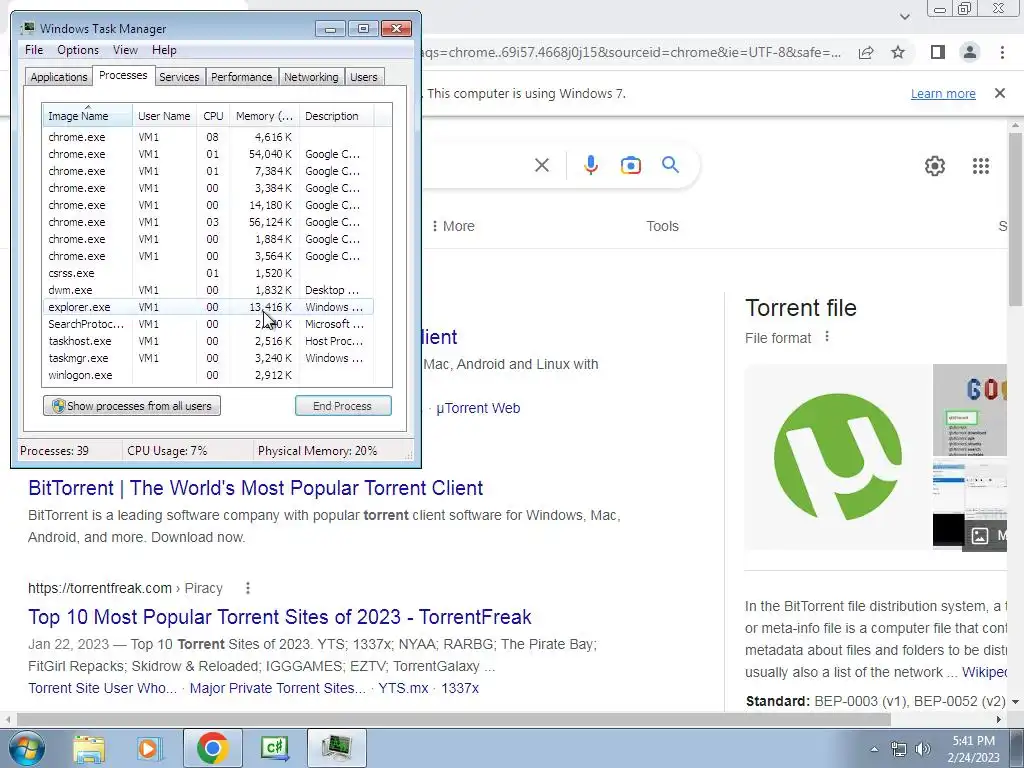Toggle Chrome side panel icon
The height and width of the screenshot is (768, 1024).
(x=937, y=52)
